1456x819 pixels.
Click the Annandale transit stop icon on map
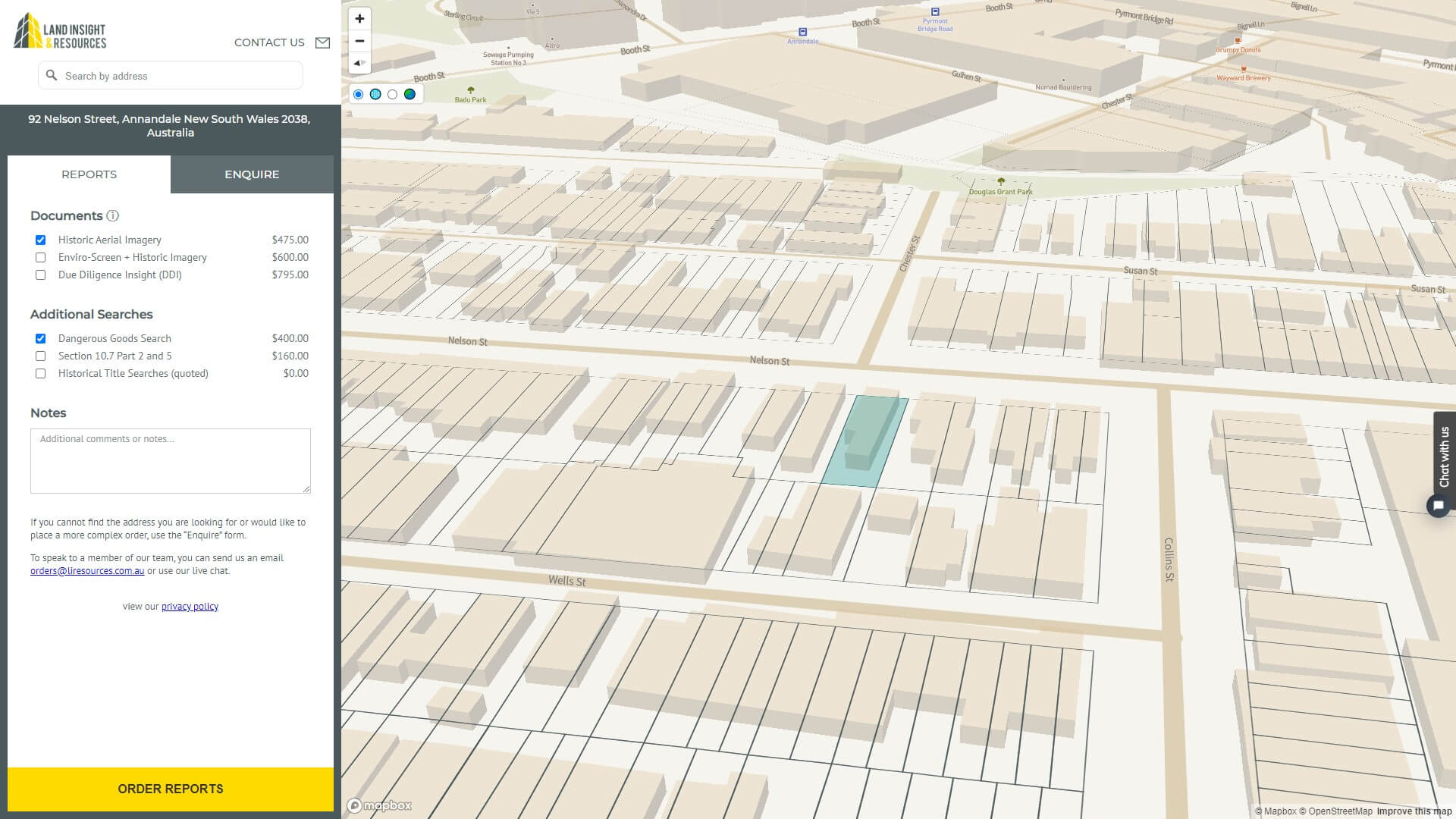[802, 32]
